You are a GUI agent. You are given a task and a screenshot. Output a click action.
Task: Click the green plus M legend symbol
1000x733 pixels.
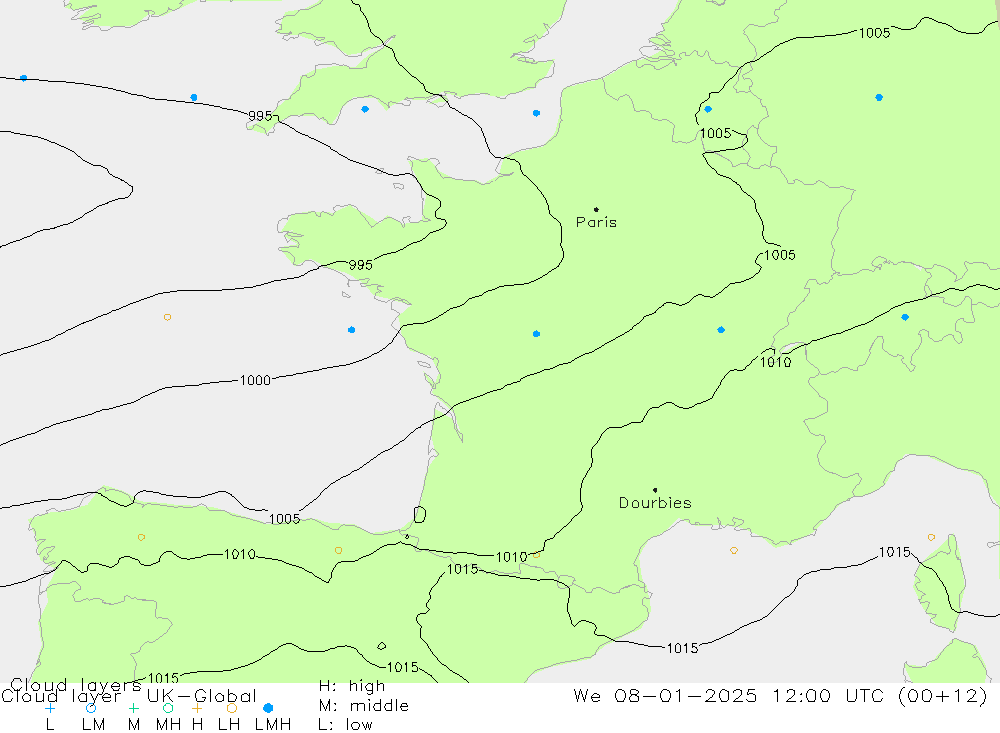click(x=133, y=708)
